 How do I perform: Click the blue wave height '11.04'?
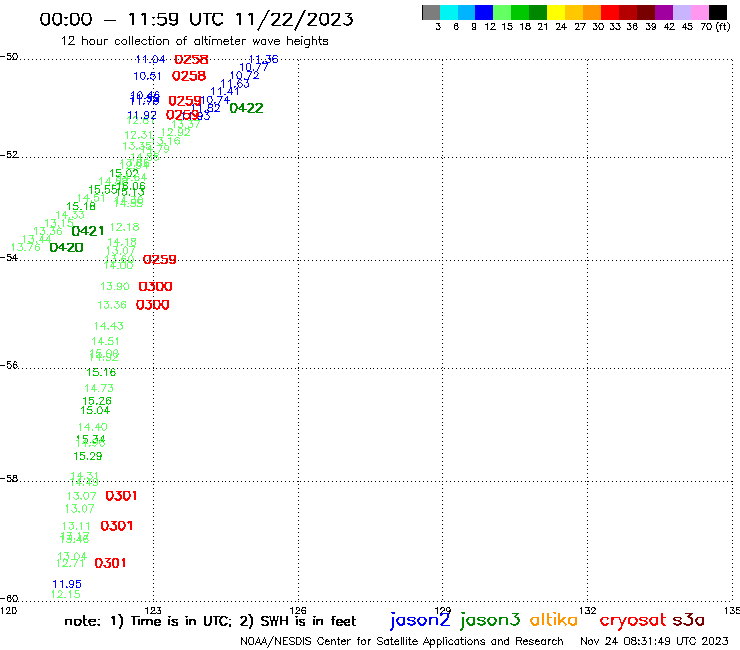point(150,59)
